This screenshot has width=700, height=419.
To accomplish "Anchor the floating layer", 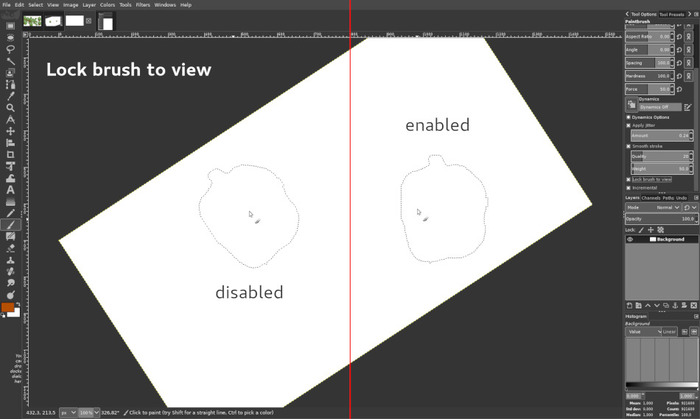I will click(x=675, y=305).
